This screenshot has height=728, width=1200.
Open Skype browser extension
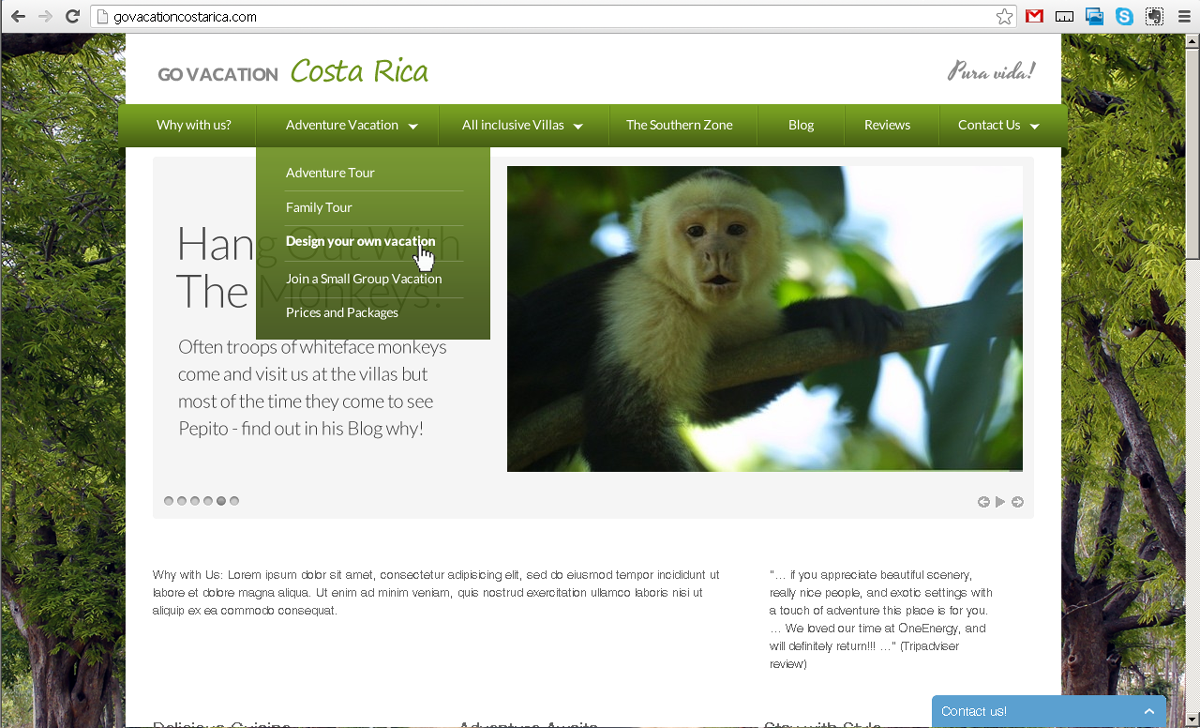click(x=1124, y=15)
